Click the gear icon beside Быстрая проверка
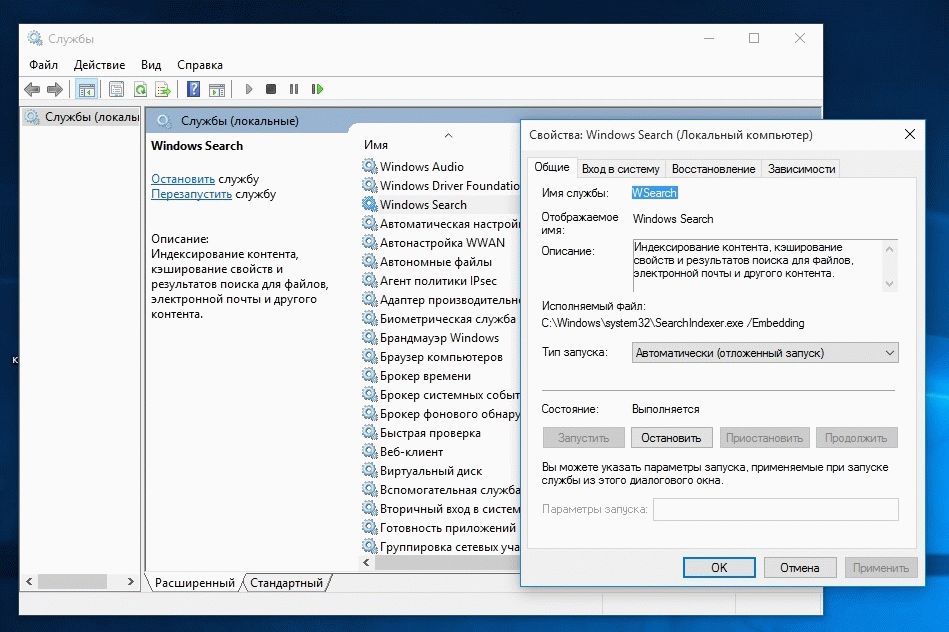Screen dimensions: 949x632 [369, 432]
